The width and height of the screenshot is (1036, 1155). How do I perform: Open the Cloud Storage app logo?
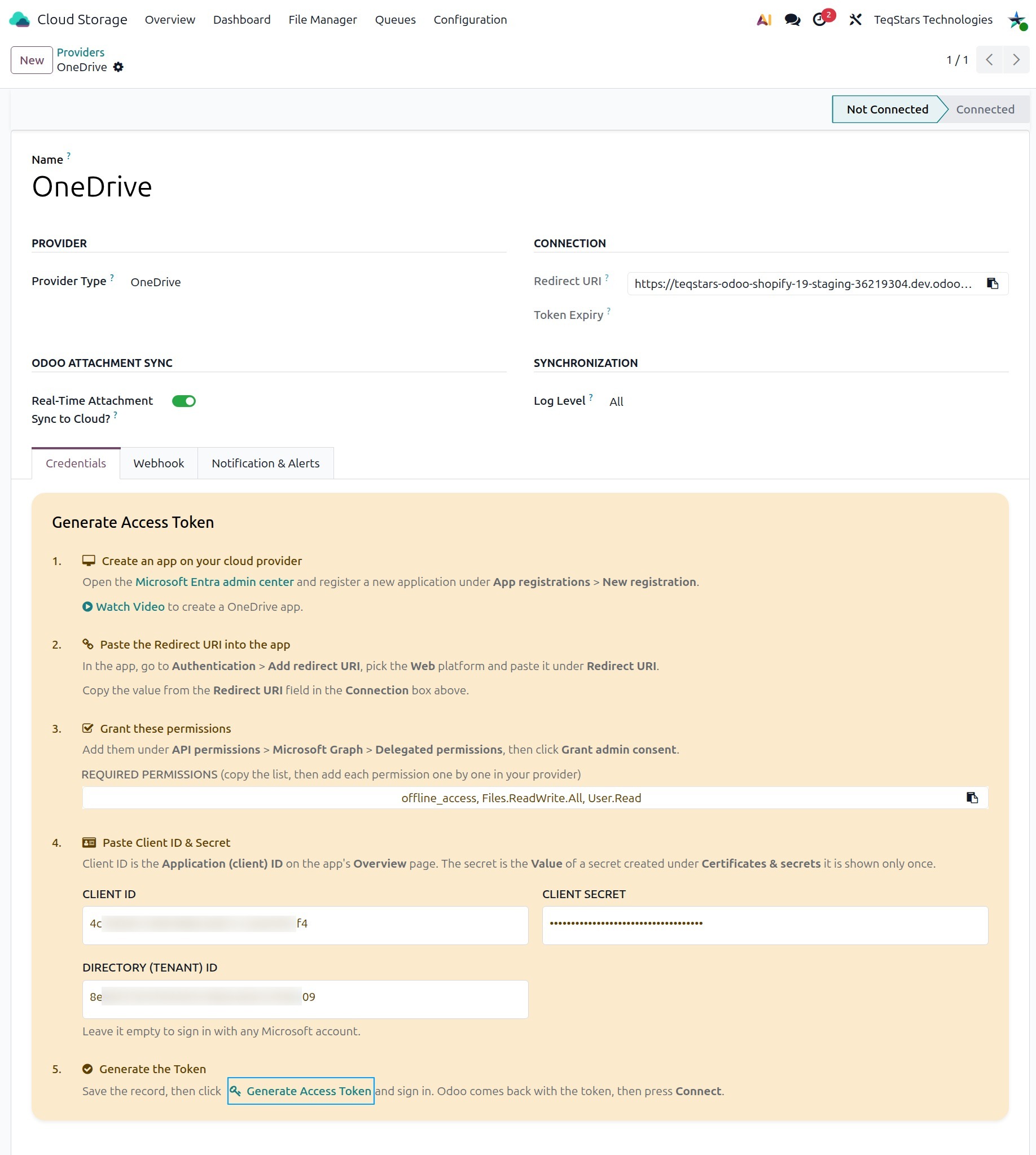click(x=19, y=19)
